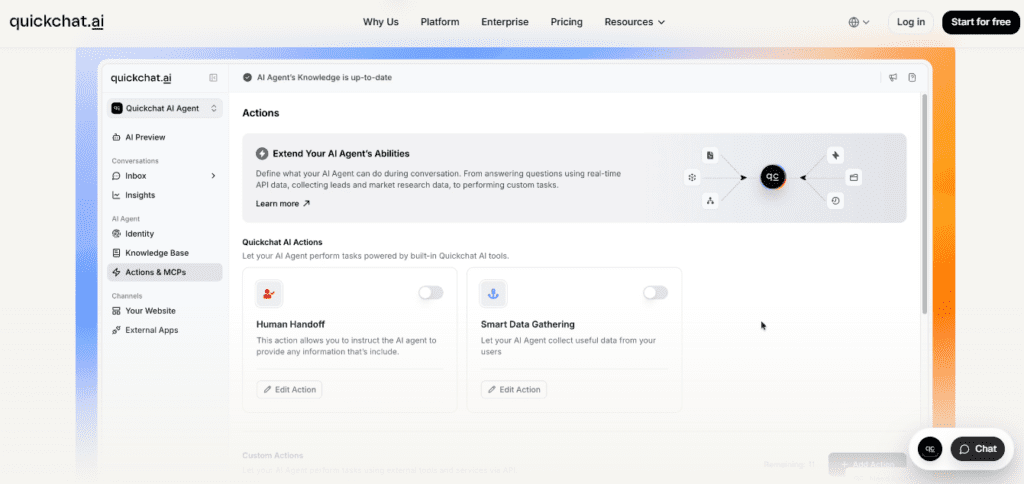Click the hierarchy node icon in the diagram
The image size is (1024, 484).
pos(710,201)
